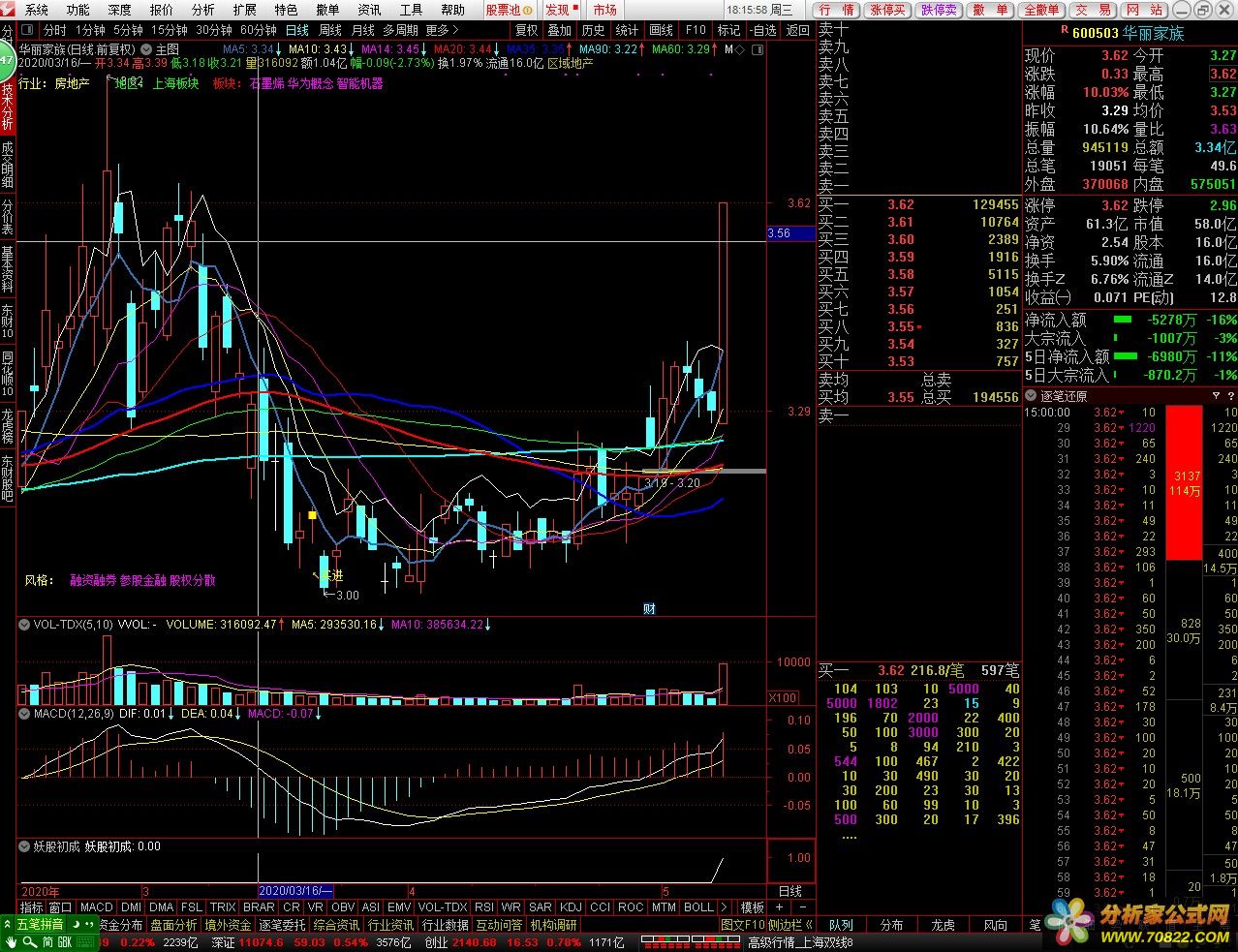Click the 全撤单 button
The image size is (1238, 952).
point(1041,10)
